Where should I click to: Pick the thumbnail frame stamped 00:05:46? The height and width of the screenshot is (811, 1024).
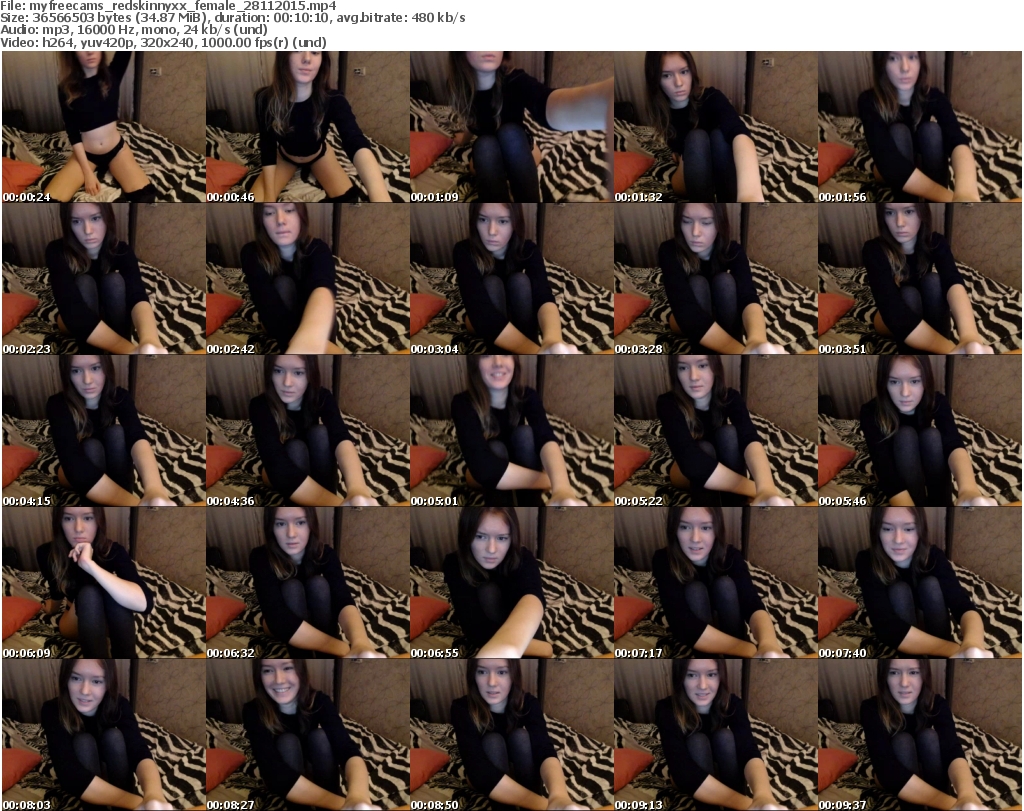click(x=920, y=431)
